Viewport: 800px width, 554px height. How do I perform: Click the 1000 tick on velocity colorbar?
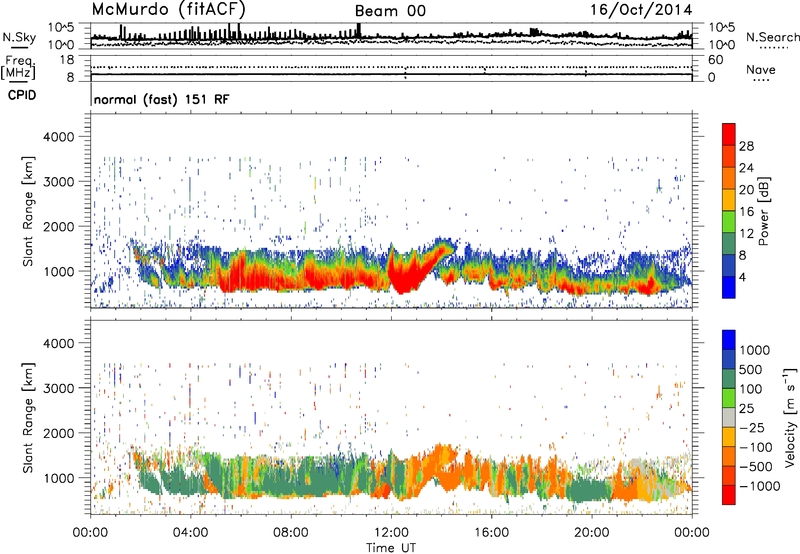point(755,350)
